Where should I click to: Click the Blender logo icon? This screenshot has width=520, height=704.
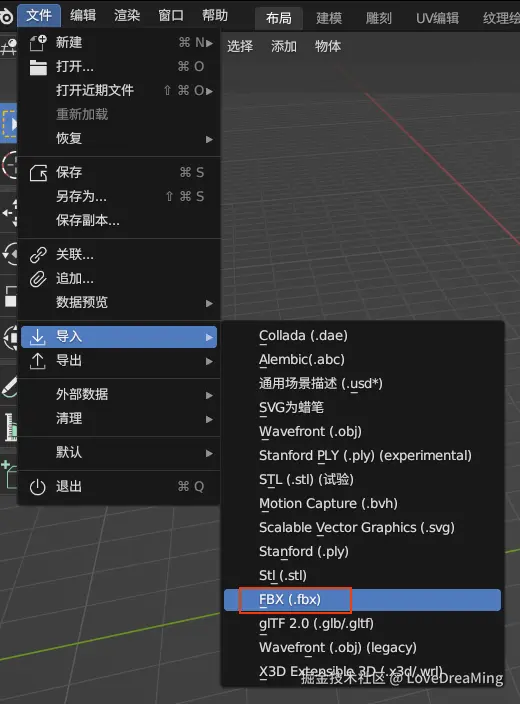6,17
